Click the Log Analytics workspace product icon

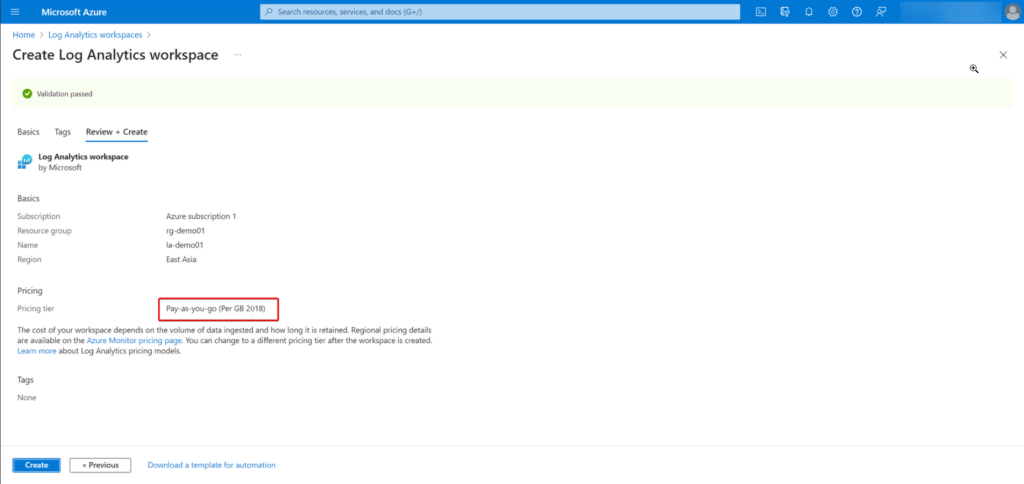pyautogui.click(x=24, y=162)
